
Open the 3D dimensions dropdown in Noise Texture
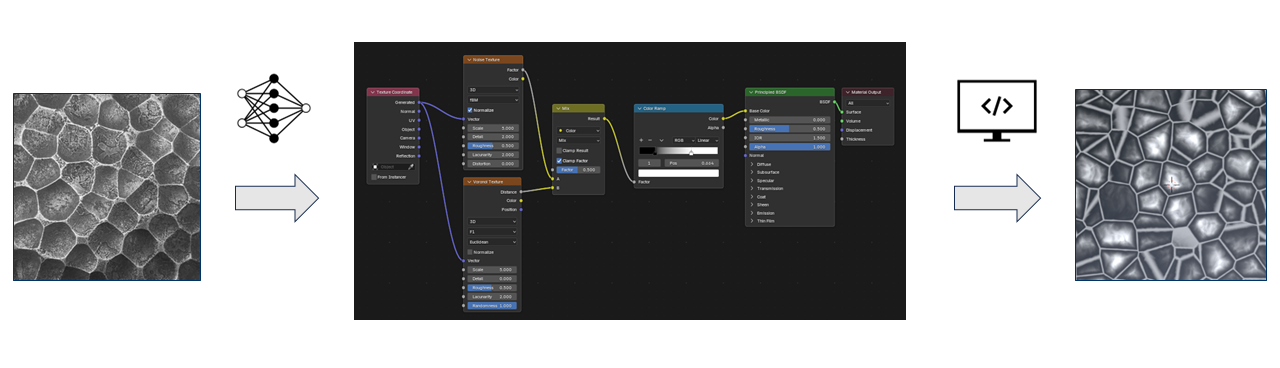(x=493, y=89)
